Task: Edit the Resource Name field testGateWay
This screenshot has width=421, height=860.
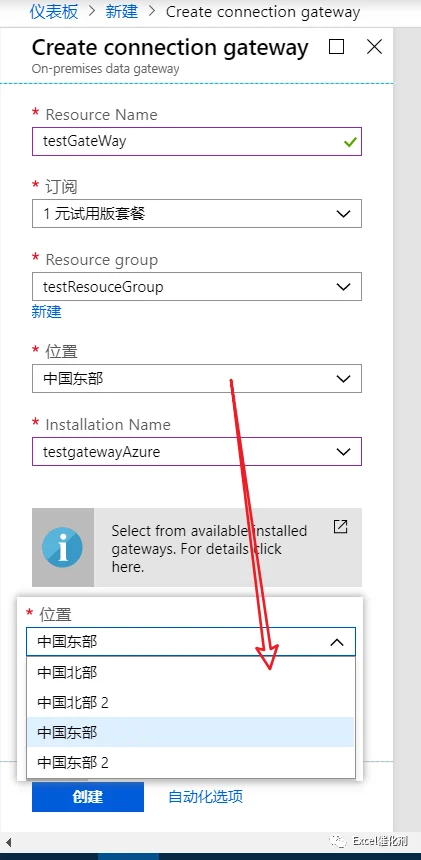Action: [197, 142]
